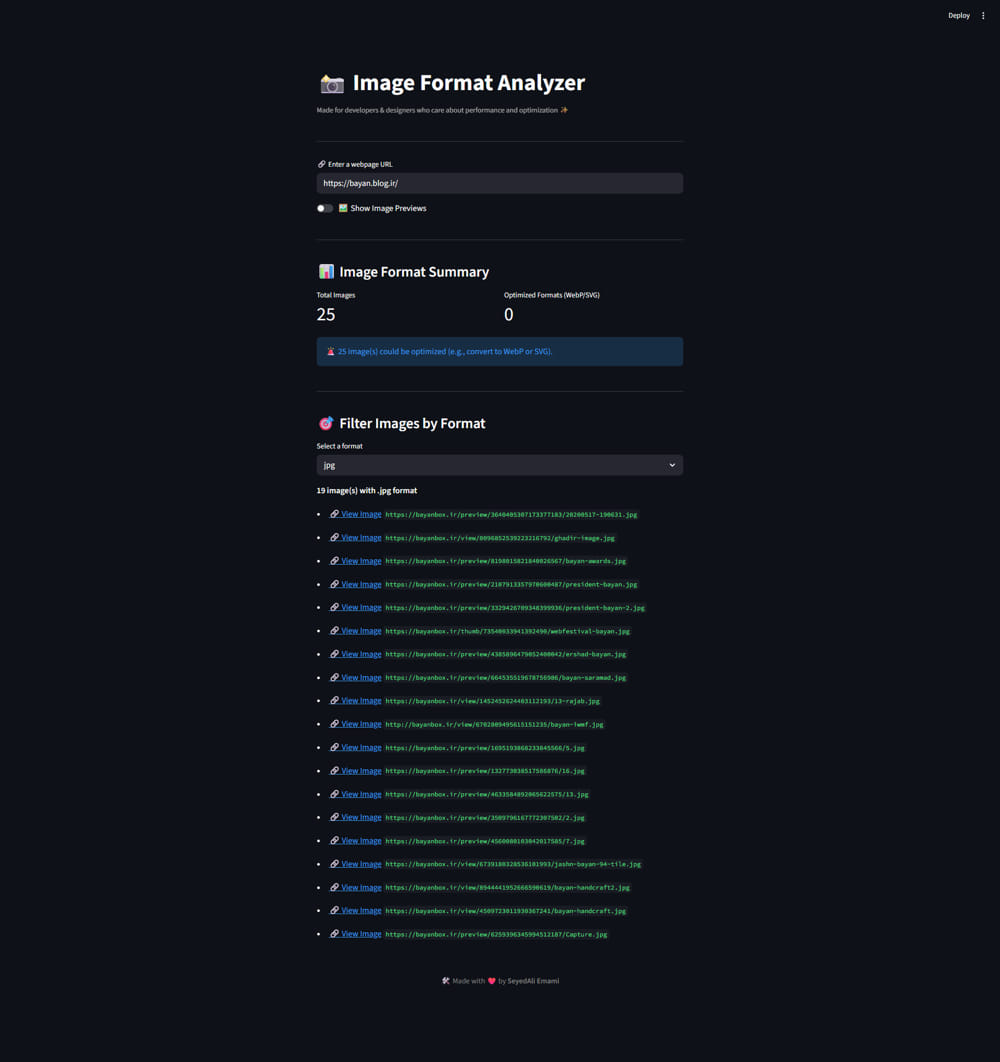Click the '25 image(s) could be optimized' alert
1000x1062 pixels.
tap(499, 352)
